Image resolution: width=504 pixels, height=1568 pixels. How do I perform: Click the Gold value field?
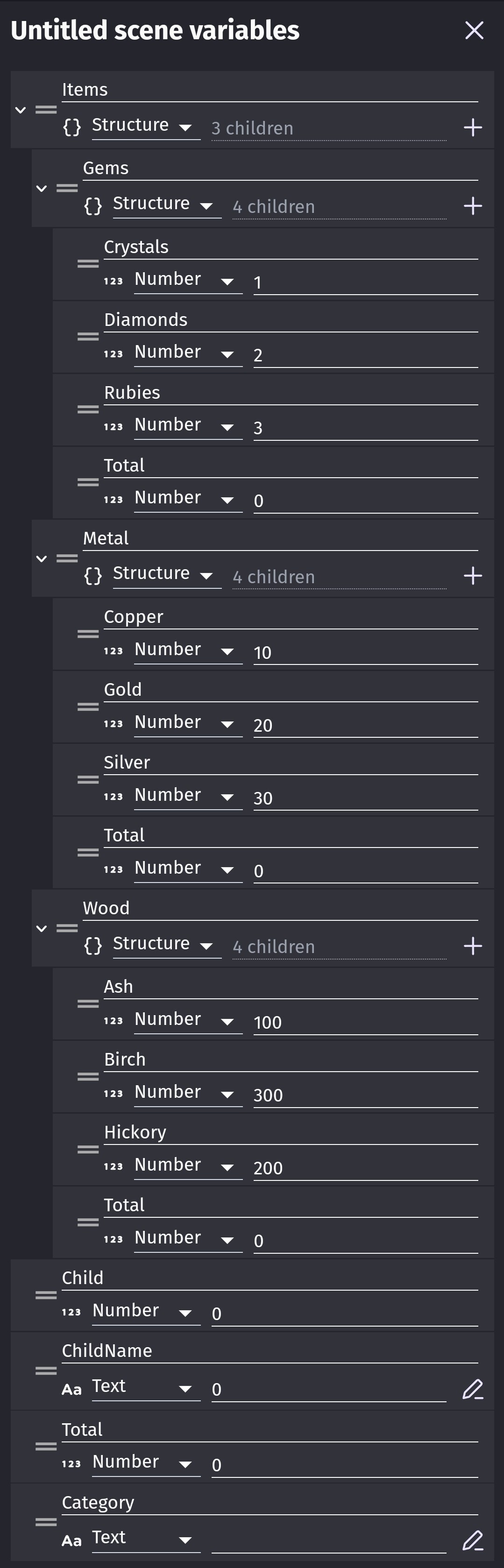tap(365, 725)
